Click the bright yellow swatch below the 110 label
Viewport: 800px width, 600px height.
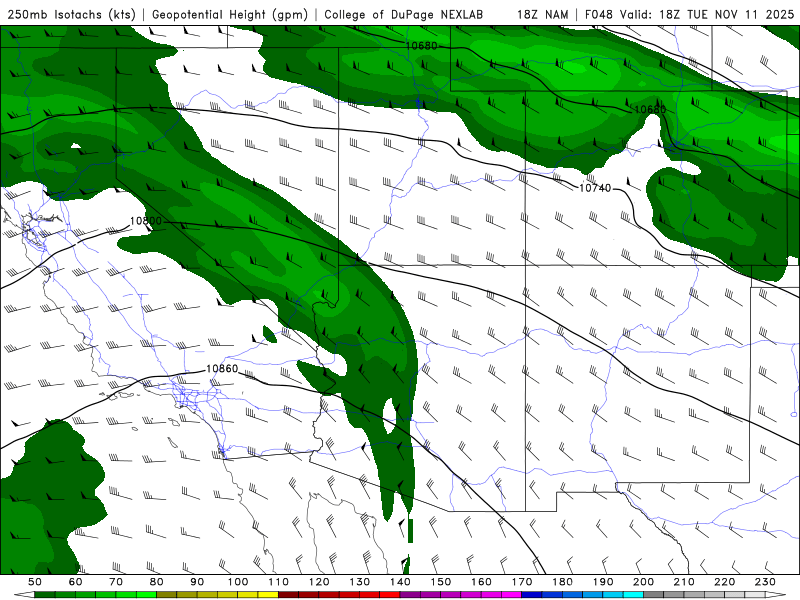(268, 595)
